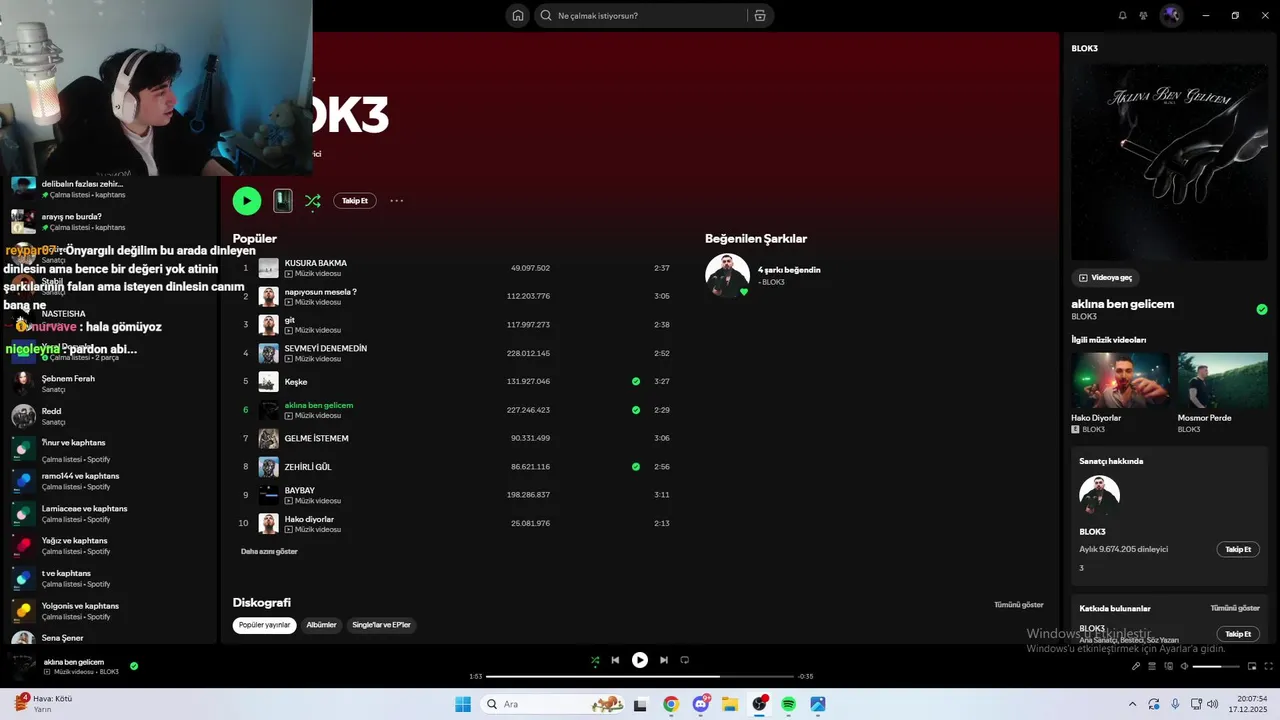Open Şebnem Ferah artist in library

pyautogui.click(x=110, y=383)
